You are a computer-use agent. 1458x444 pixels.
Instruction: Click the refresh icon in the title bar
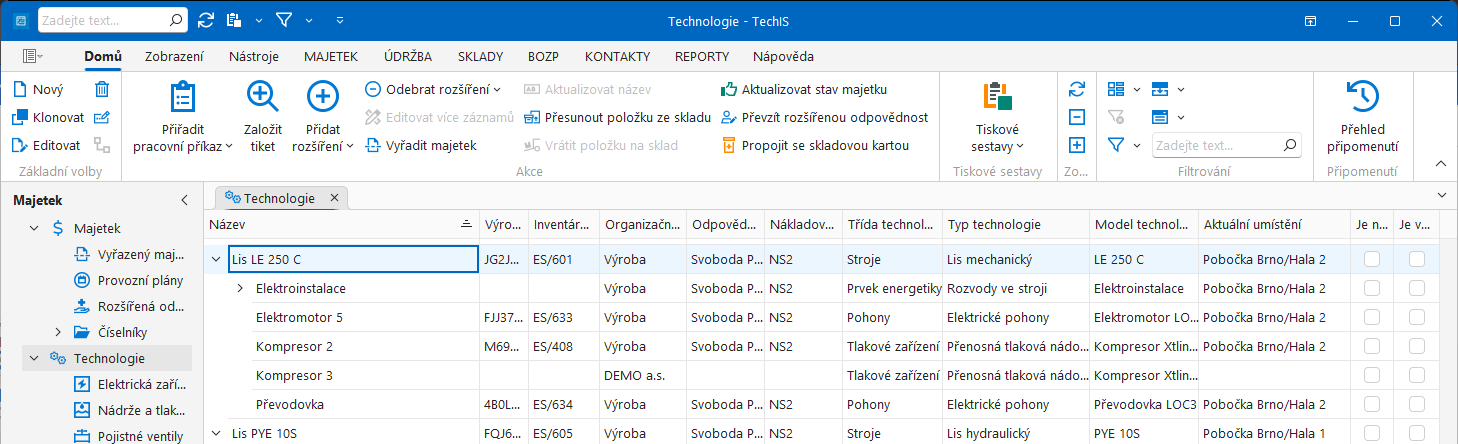tap(206, 19)
